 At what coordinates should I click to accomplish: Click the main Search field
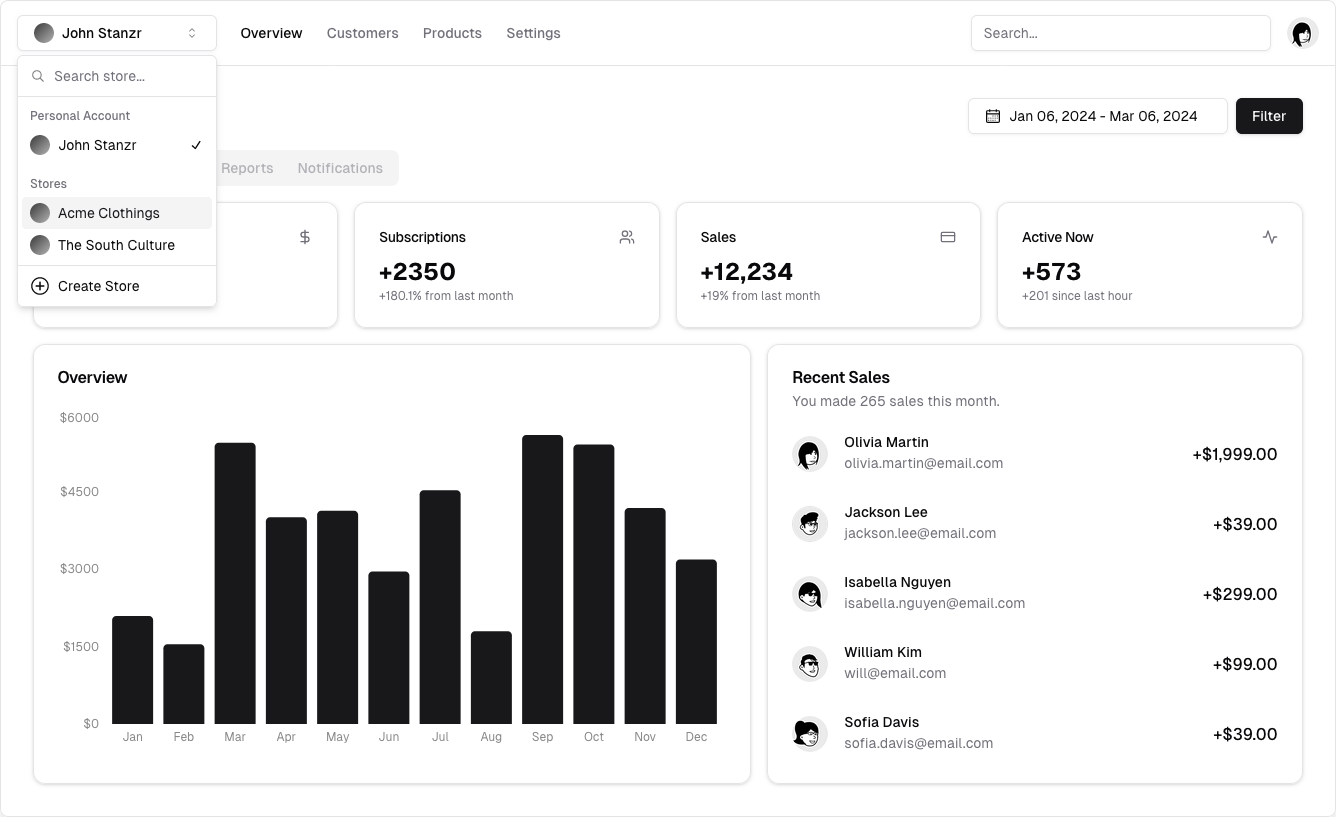pos(1120,33)
